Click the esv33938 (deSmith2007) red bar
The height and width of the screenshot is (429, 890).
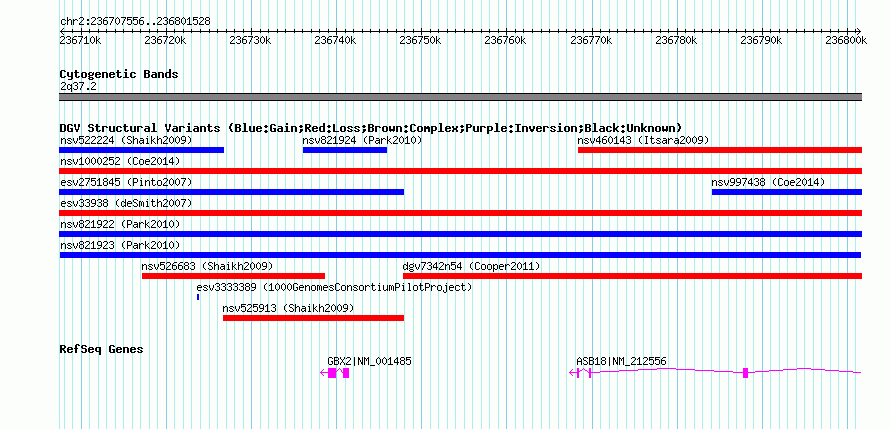pos(460,213)
